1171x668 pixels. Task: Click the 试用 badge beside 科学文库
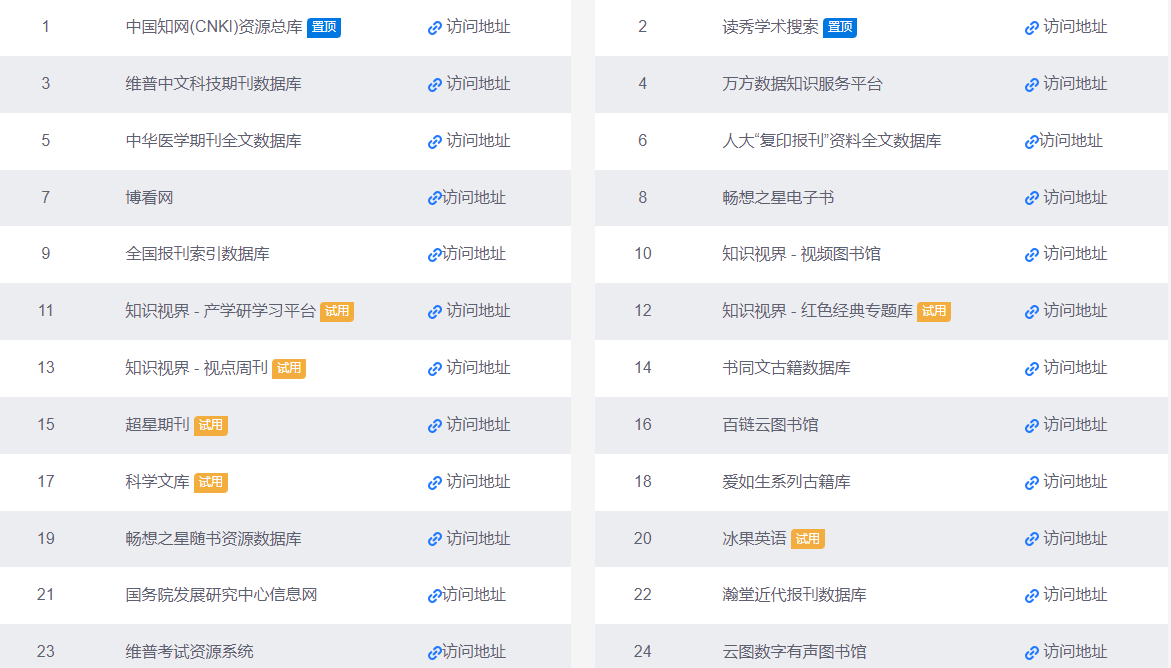coord(211,482)
